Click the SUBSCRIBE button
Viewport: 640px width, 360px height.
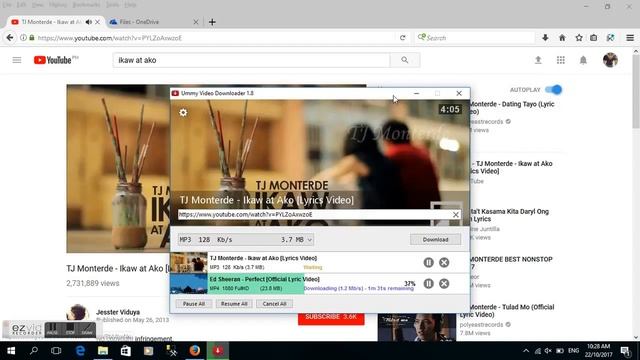coord(331,318)
